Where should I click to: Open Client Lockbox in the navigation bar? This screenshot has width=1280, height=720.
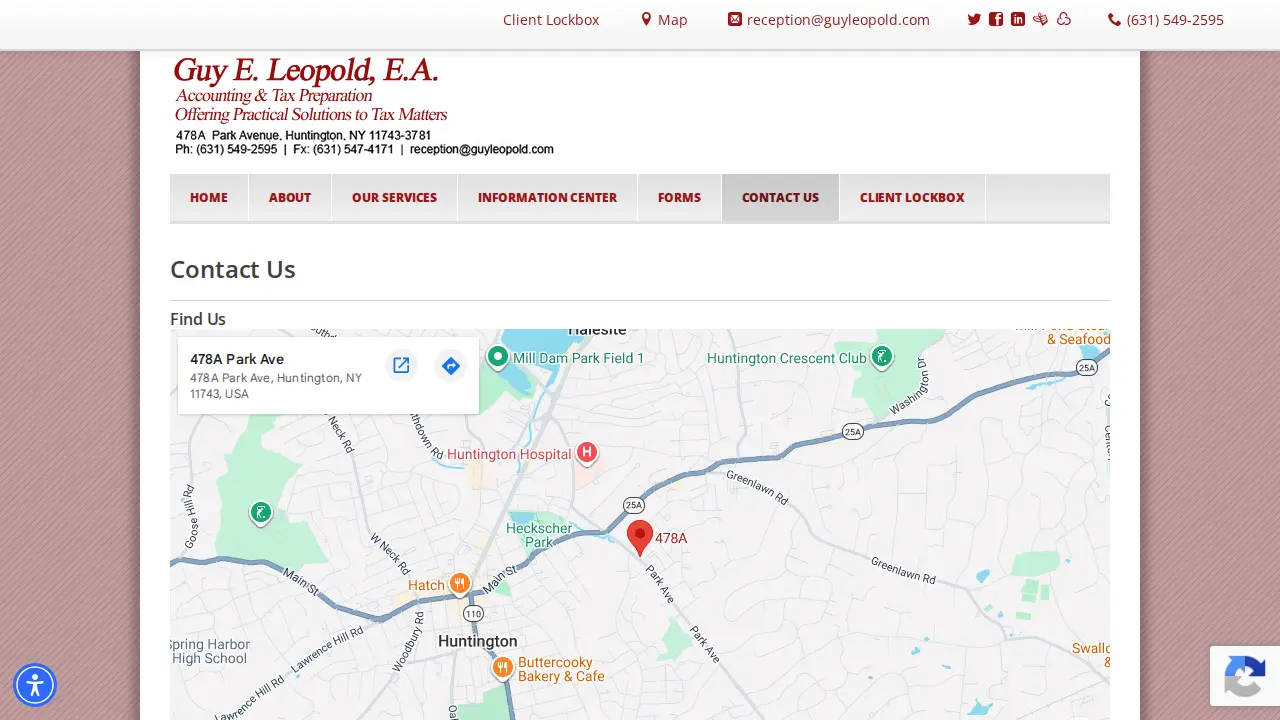(912, 198)
